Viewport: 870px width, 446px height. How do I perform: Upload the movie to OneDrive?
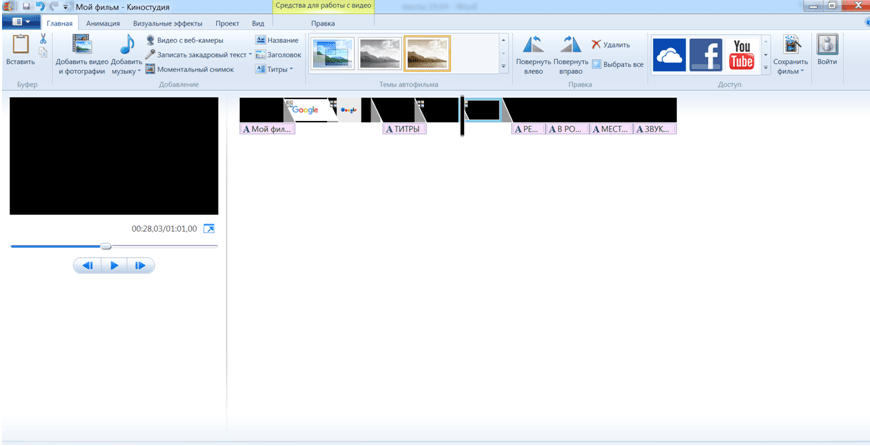tap(669, 55)
